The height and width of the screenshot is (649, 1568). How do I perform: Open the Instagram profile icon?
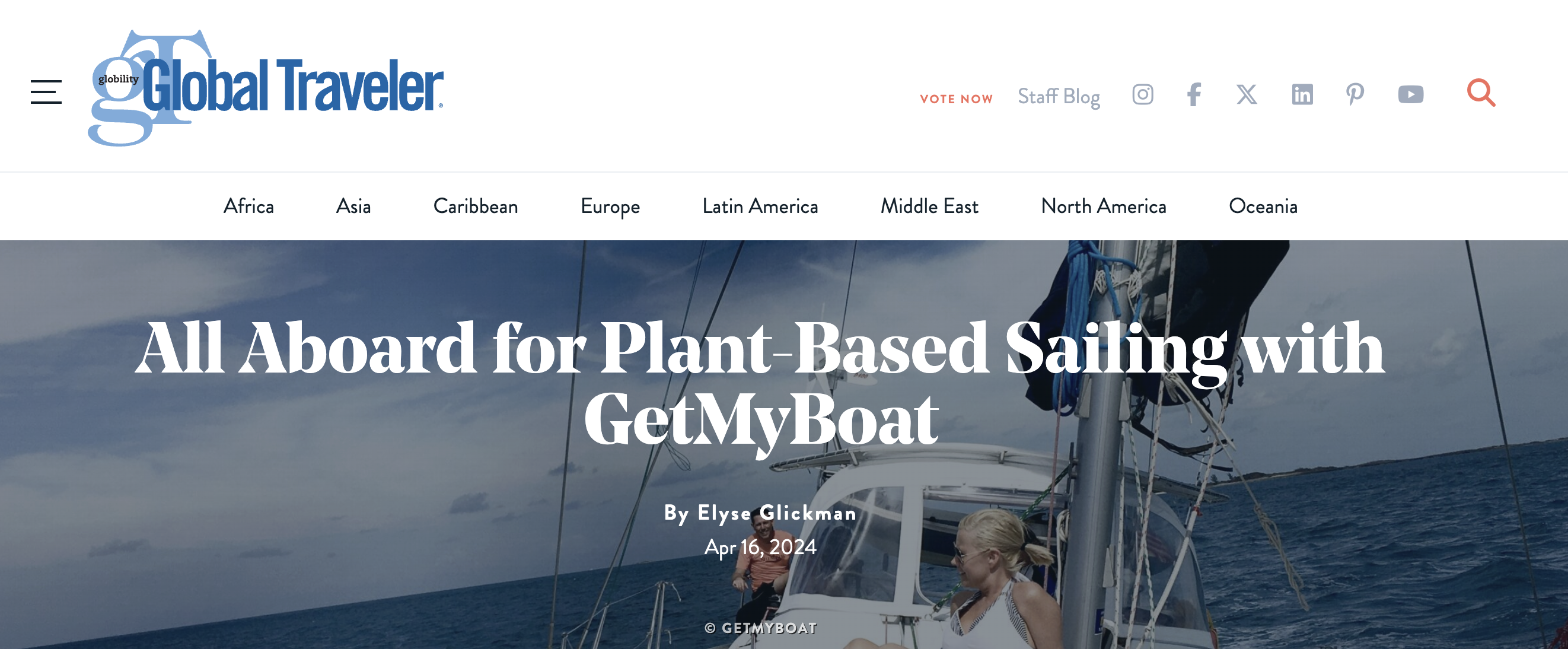tap(1143, 94)
